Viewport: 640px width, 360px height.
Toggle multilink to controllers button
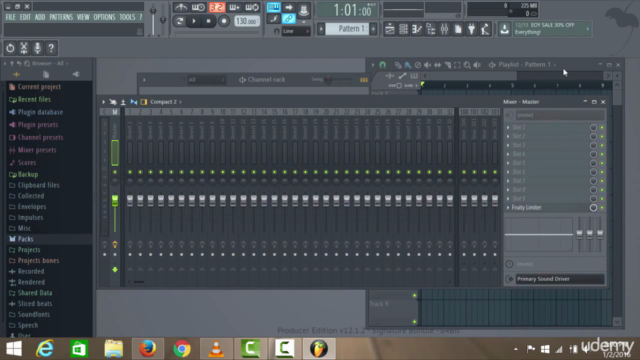click(x=289, y=18)
